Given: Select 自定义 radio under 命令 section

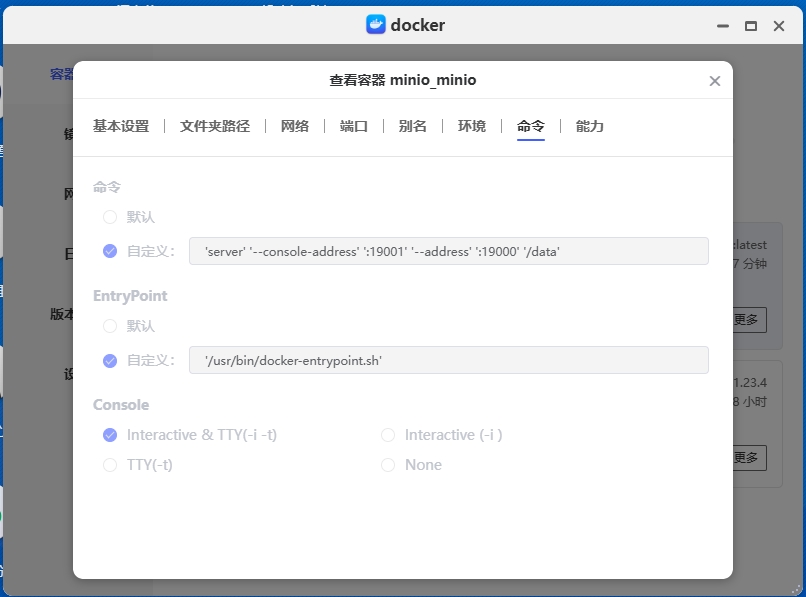Looking at the screenshot, I should (110, 251).
